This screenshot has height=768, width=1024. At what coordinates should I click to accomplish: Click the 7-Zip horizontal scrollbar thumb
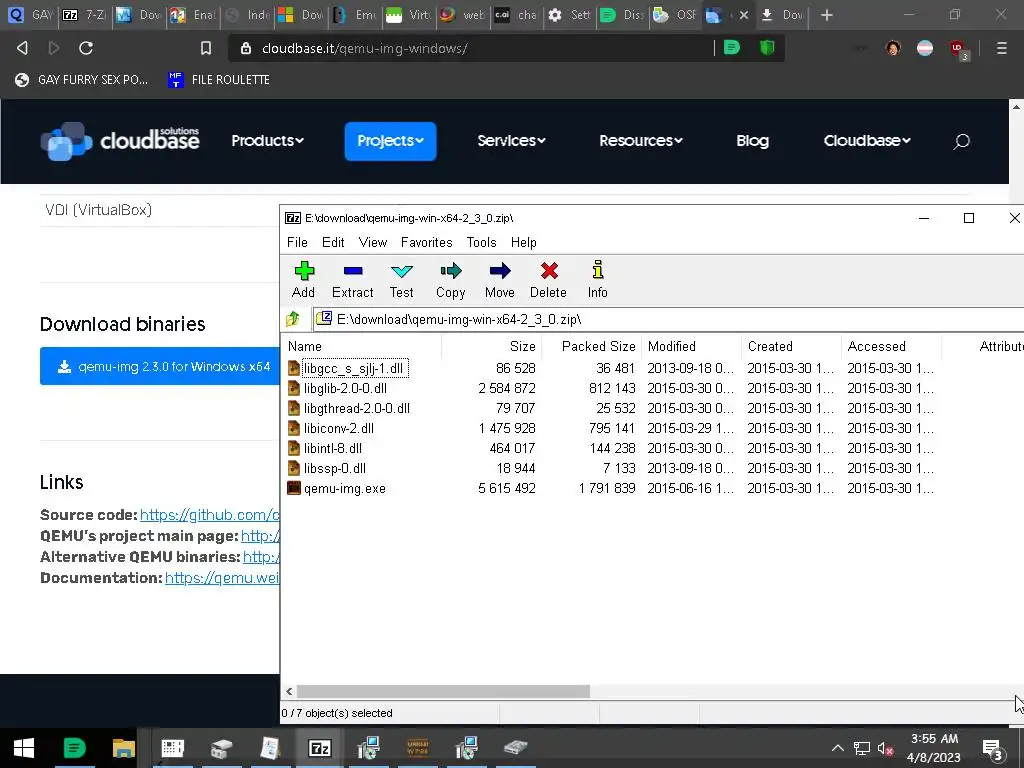click(443, 692)
